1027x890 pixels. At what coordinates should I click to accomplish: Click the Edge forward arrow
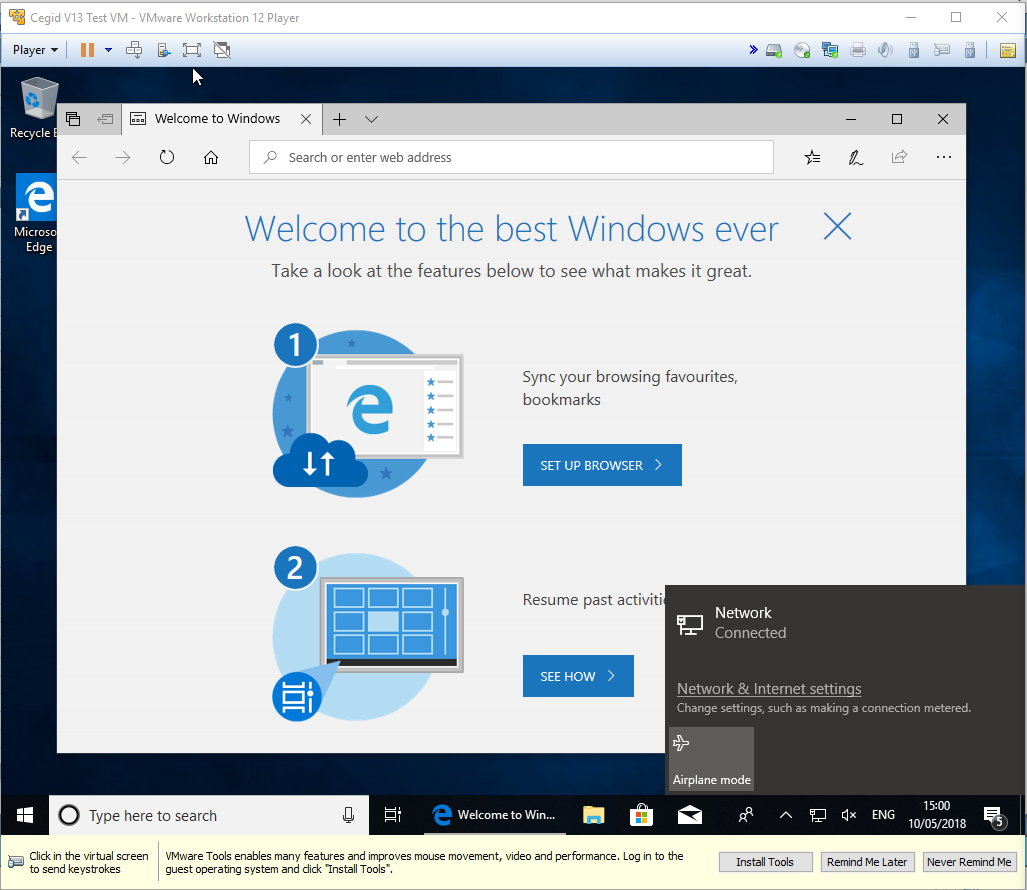[x=123, y=157]
